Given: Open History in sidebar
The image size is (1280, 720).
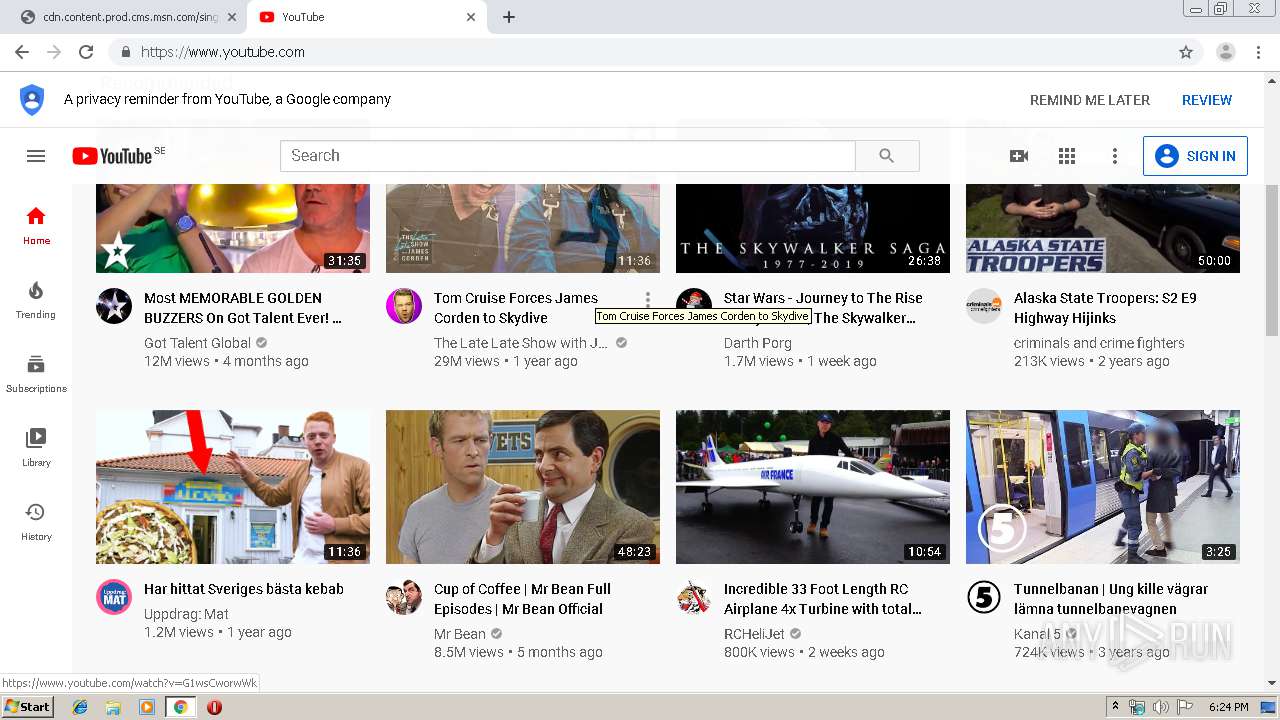Looking at the screenshot, I should [x=36, y=521].
